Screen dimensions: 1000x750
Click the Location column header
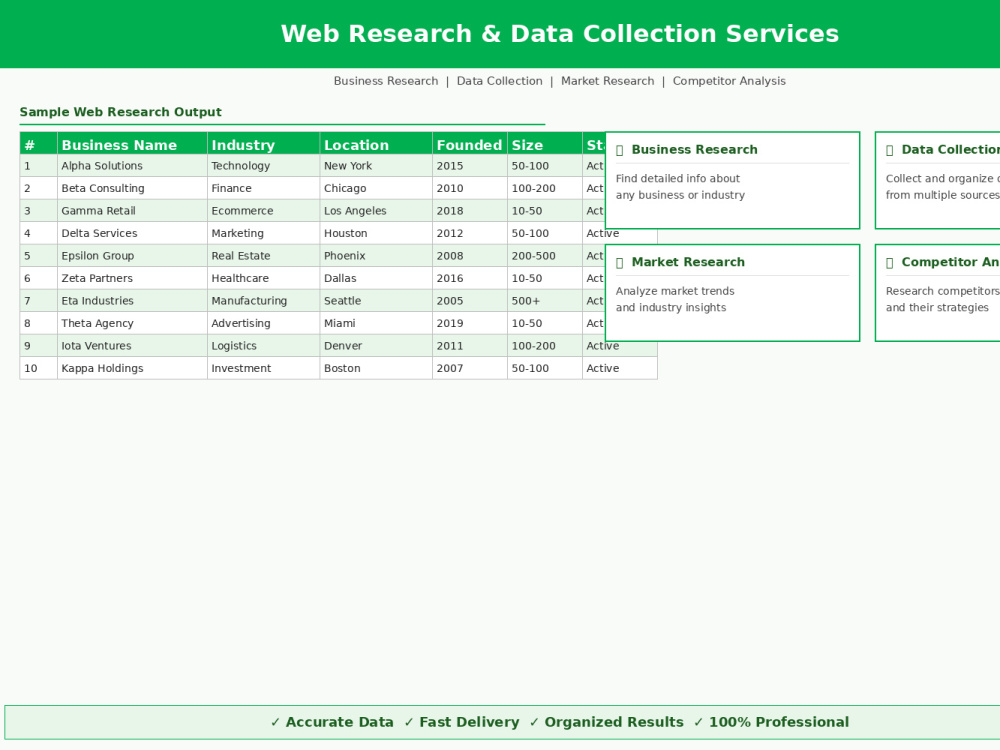coord(376,143)
